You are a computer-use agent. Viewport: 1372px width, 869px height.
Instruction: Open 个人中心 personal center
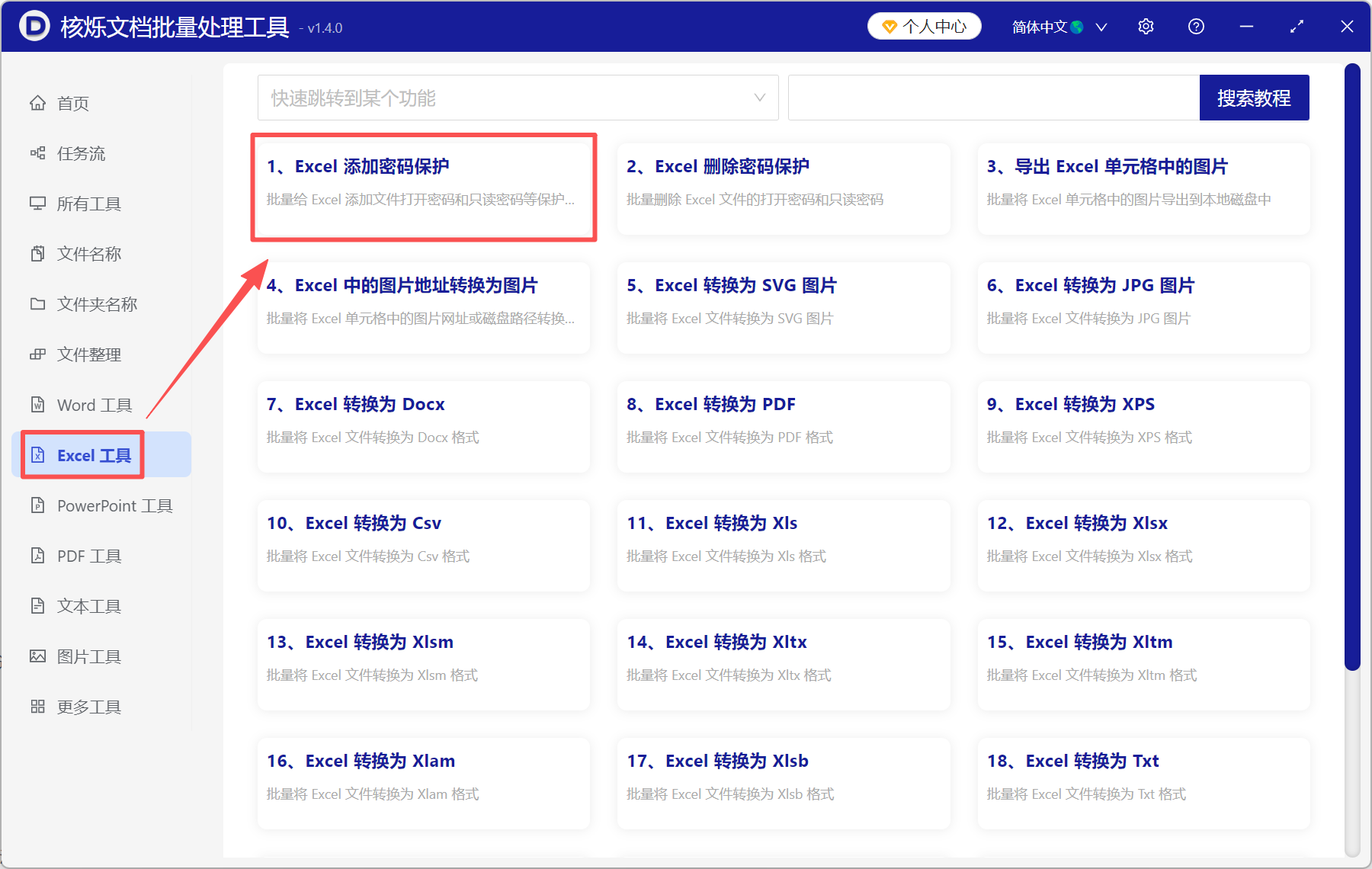pos(924,26)
